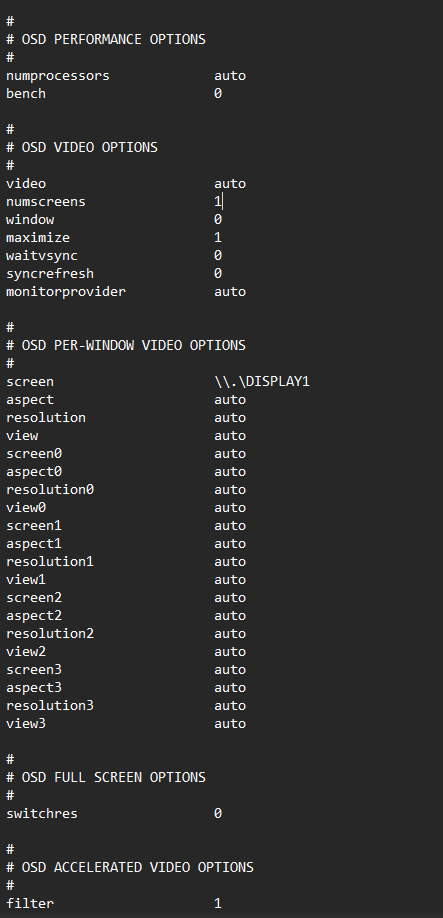Click the numprocessors auto value
443x918 pixels.
(230, 76)
